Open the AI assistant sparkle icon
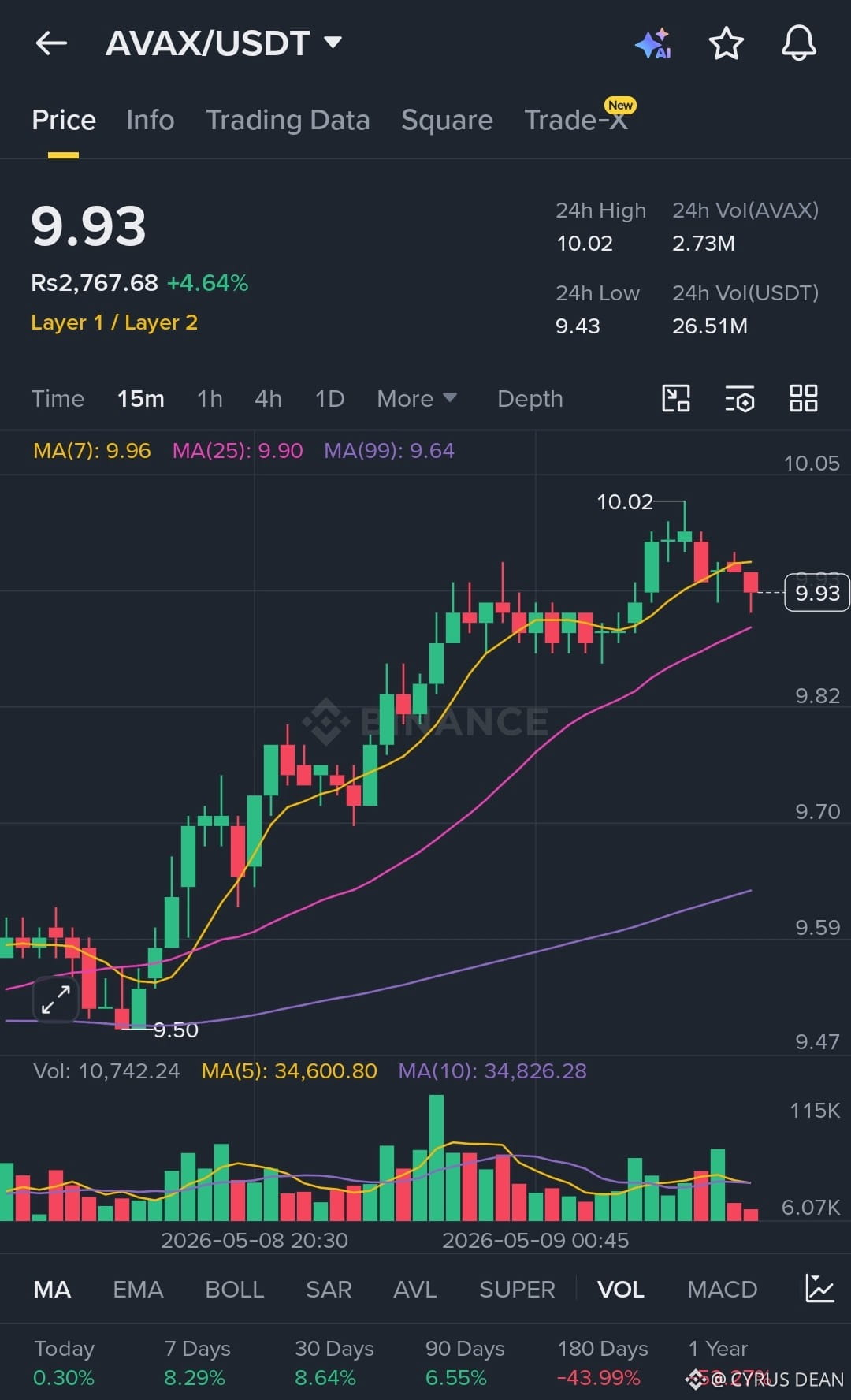851x1400 pixels. coord(653,43)
